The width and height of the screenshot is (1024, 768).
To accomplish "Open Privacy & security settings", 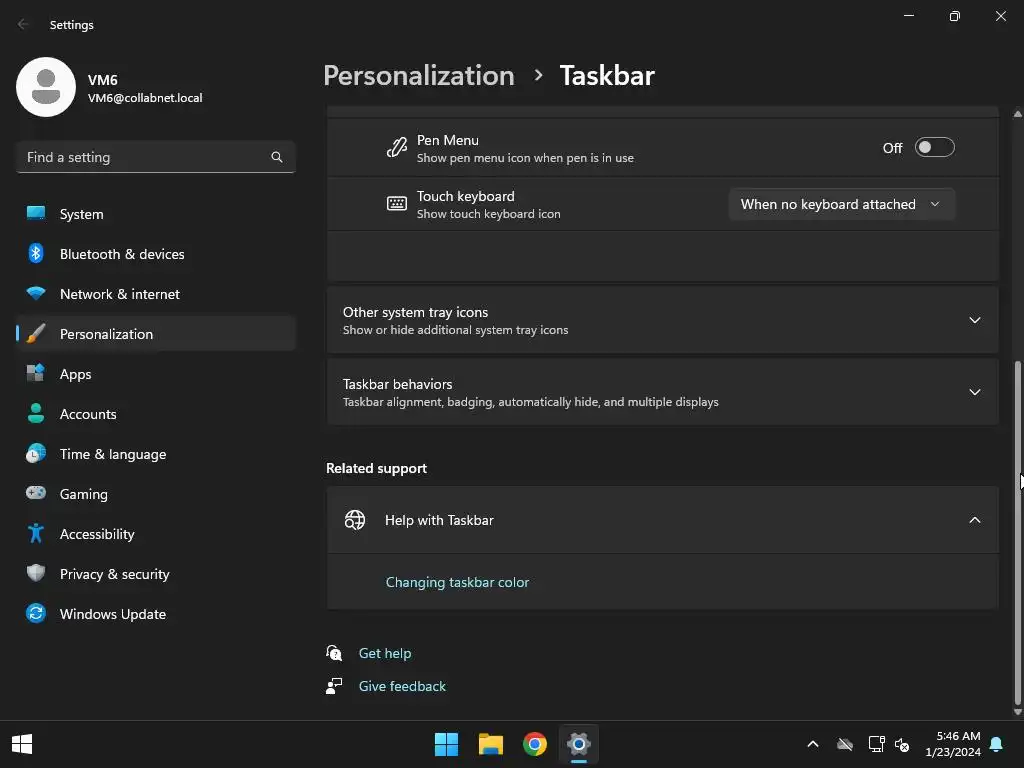I will point(155,573).
